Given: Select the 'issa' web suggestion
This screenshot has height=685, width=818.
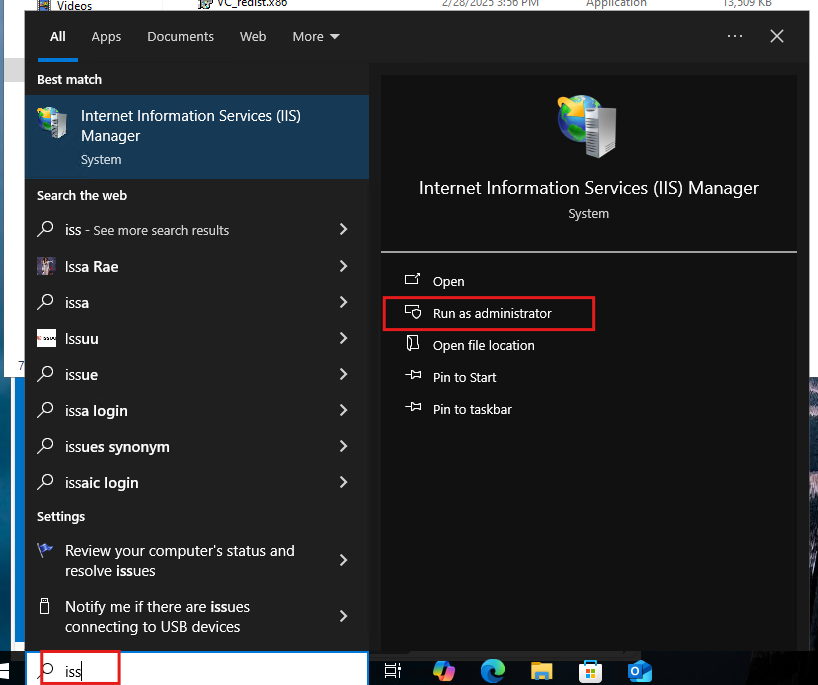Looking at the screenshot, I should 197,303.
